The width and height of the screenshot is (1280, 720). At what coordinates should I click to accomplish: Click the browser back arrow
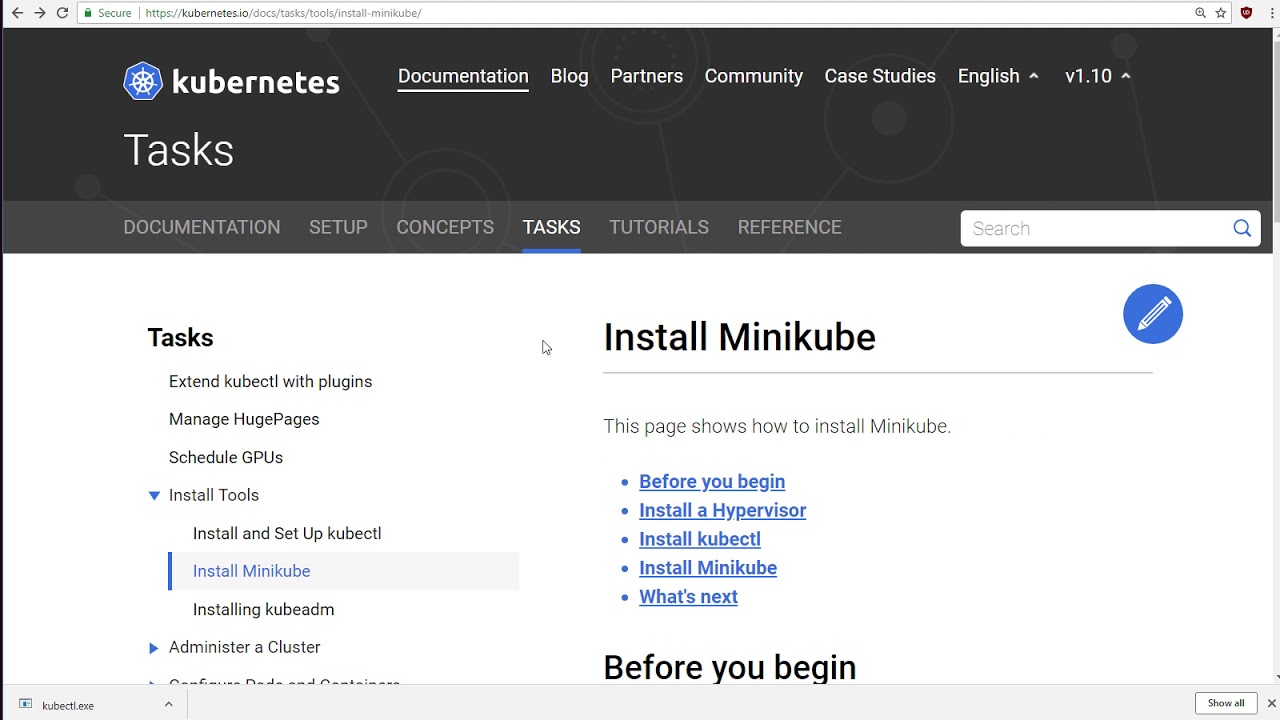pos(16,13)
